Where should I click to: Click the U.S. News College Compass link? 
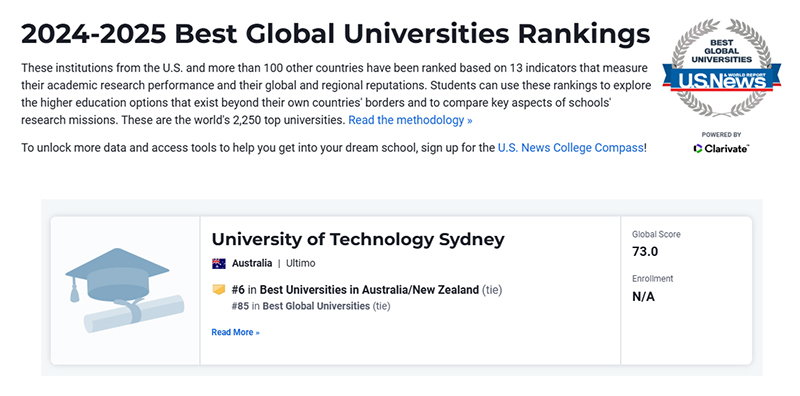click(x=570, y=148)
